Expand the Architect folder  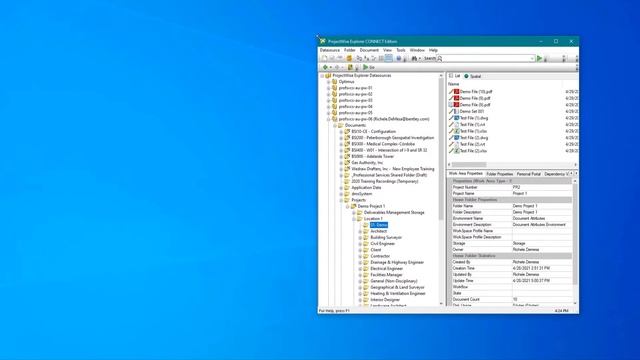tap(360, 231)
